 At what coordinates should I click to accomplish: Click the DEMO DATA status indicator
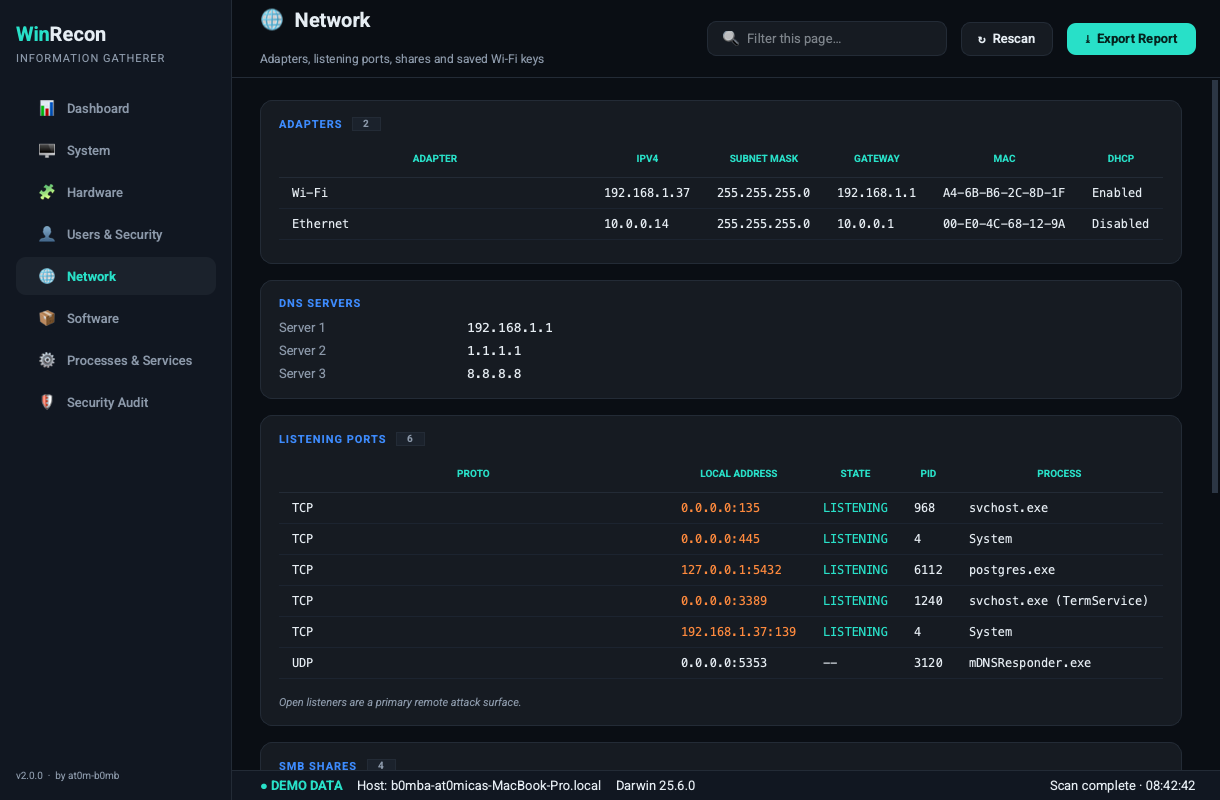[301, 786]
